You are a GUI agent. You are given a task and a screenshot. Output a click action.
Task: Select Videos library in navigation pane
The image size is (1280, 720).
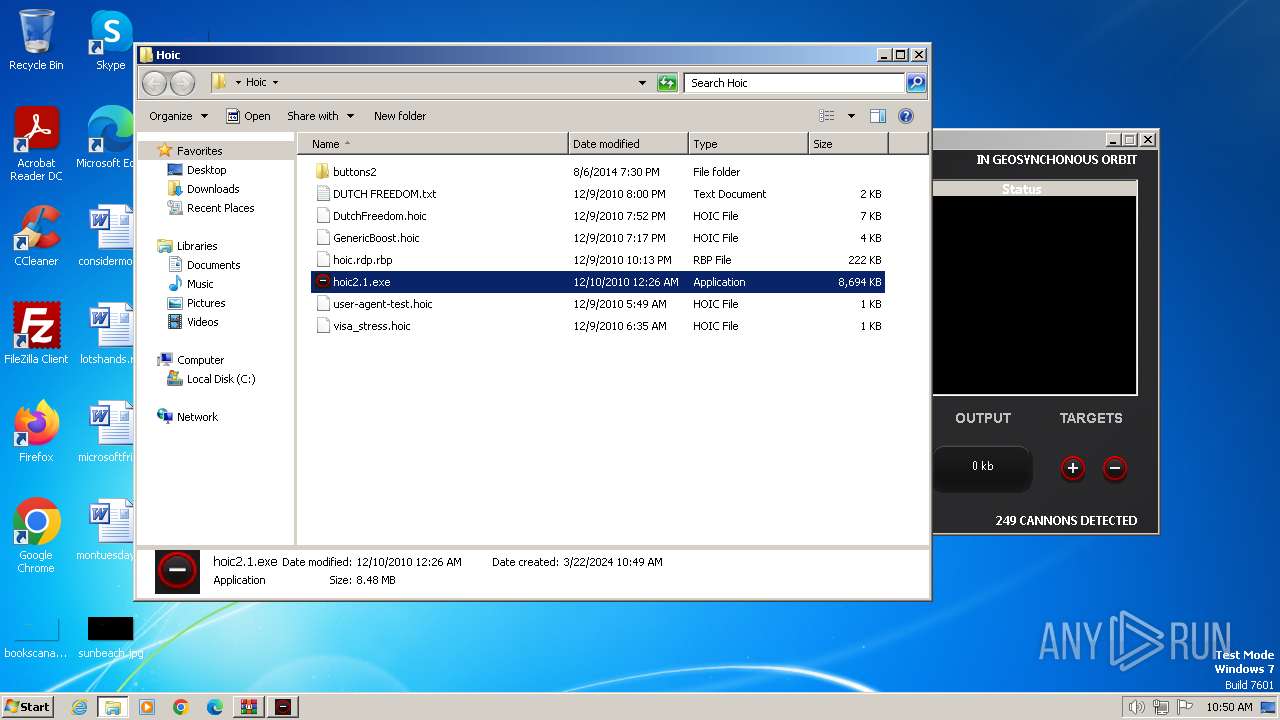click(202, 322)
